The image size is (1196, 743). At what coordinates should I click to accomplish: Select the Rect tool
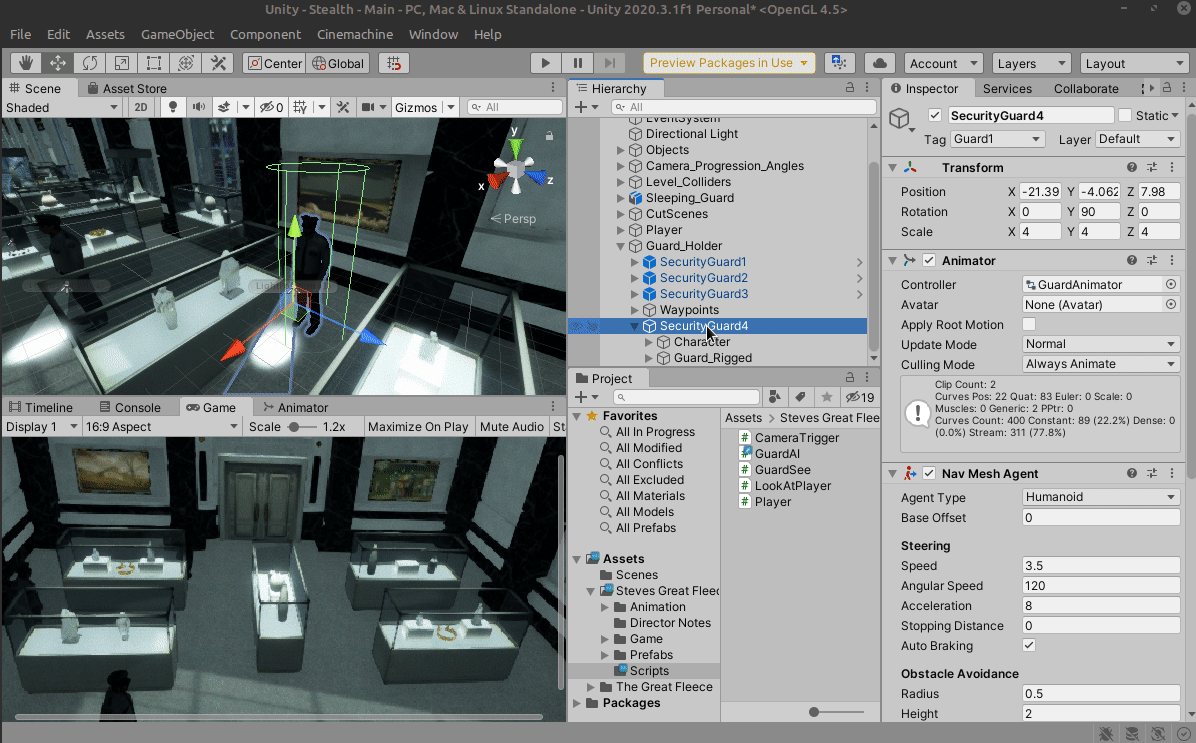tap(154, 63)
